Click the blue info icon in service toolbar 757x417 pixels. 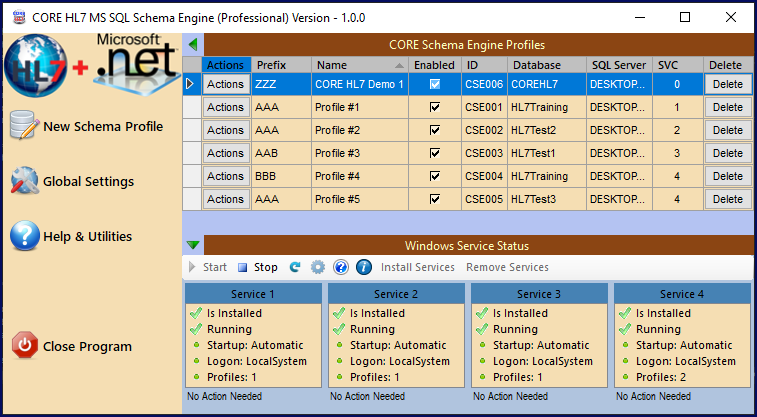pos(364,267)
